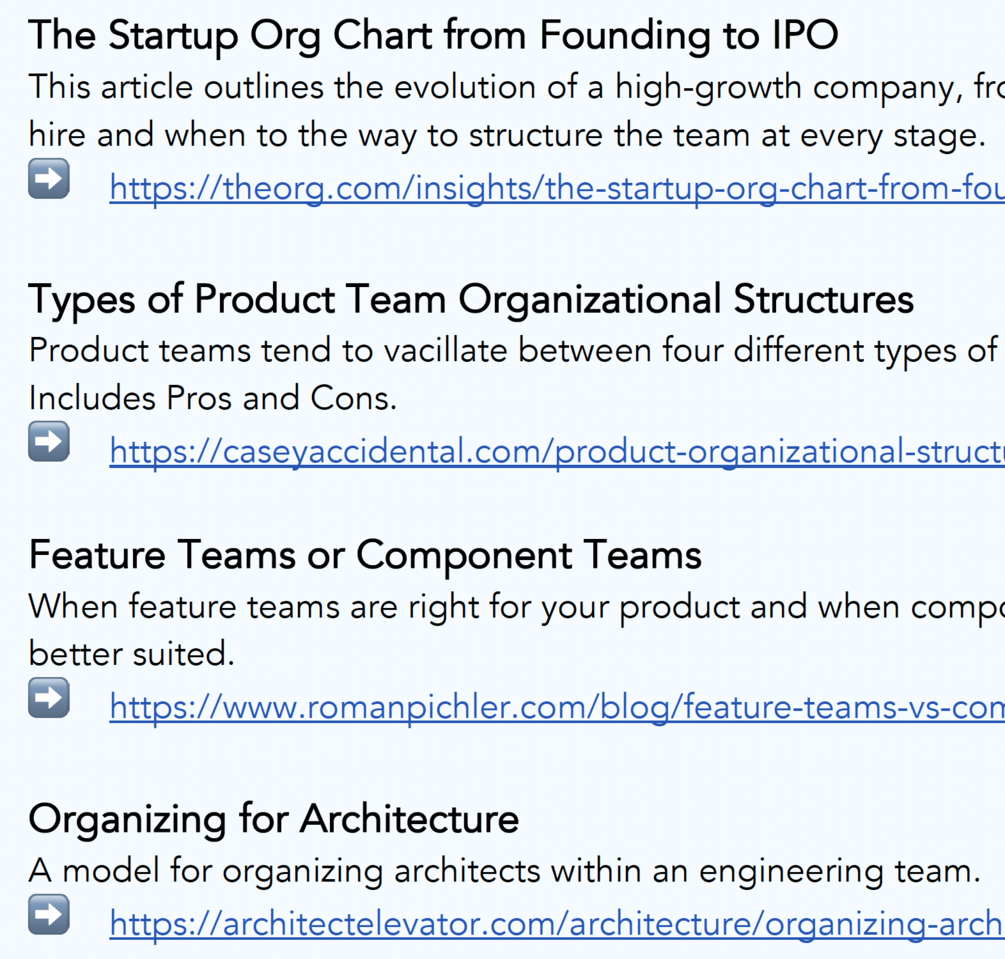This screenshot has height=959, width=1005.
Task: Click the 'better suited.' text line
Action: click(132, 654)
